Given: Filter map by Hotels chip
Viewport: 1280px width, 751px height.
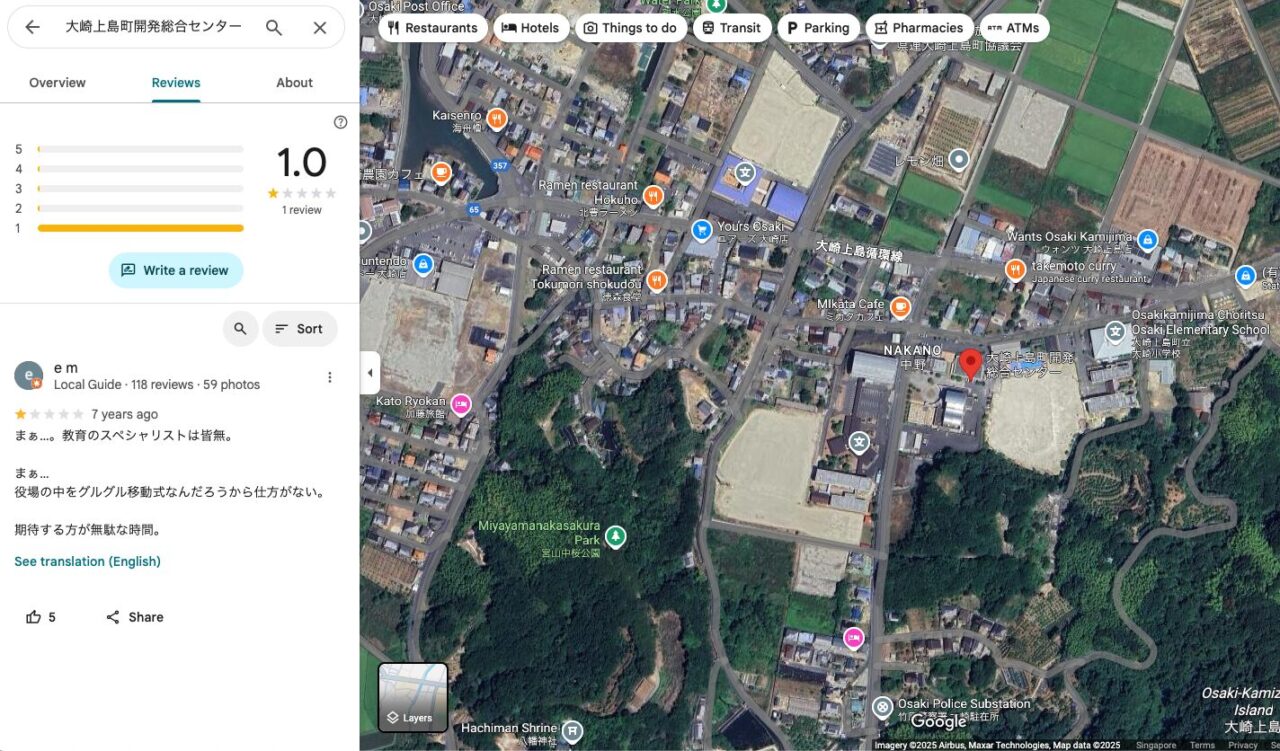Looking at the screenshot, I should [x=531, y=28].
